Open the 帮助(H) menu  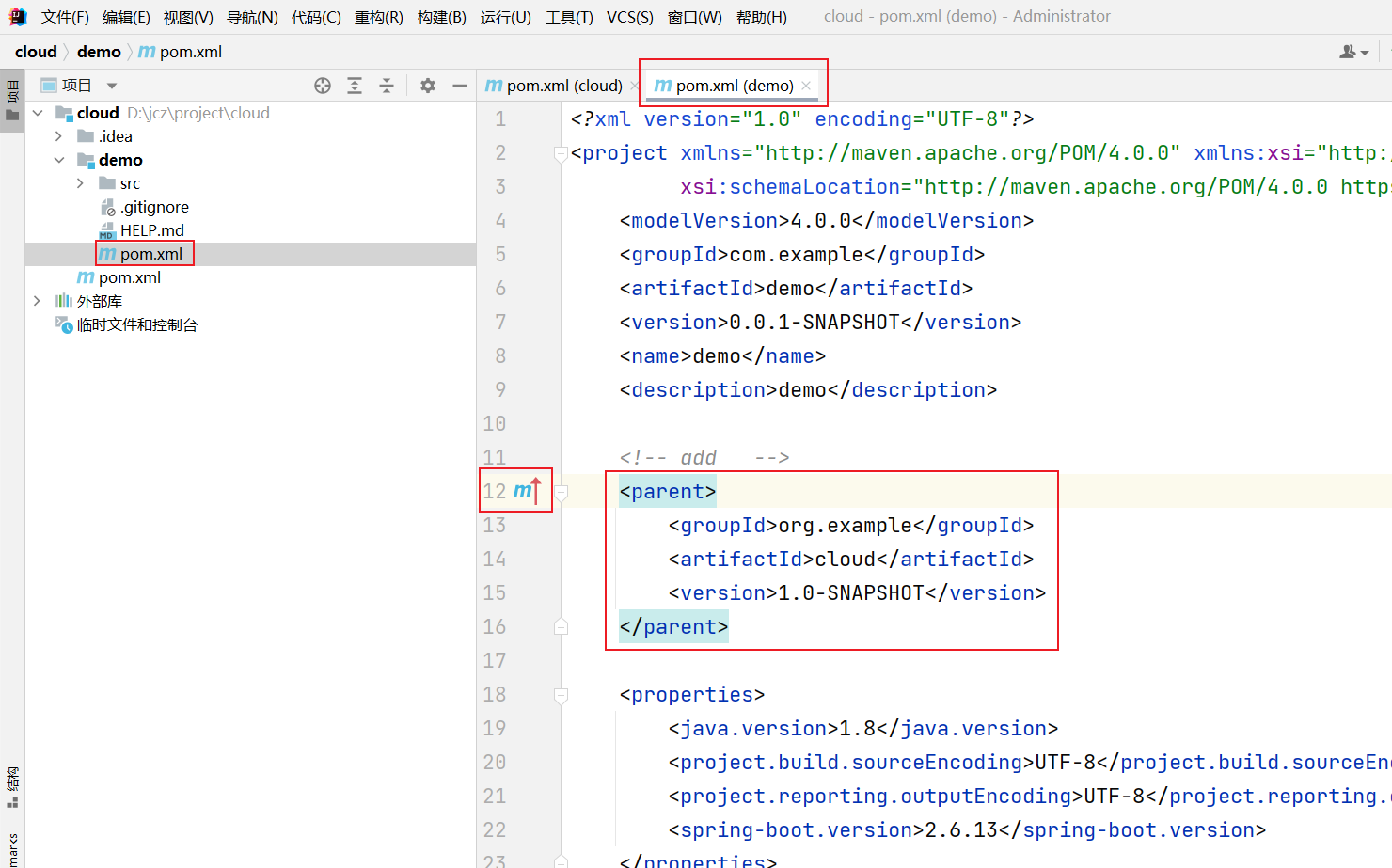coord(762,17)
